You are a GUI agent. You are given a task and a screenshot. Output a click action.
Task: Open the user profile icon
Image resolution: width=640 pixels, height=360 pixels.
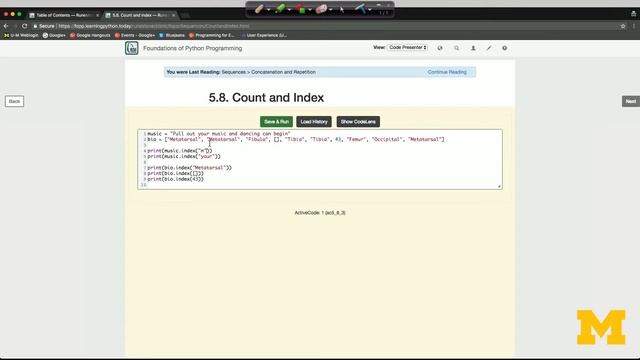click(473, 48)
